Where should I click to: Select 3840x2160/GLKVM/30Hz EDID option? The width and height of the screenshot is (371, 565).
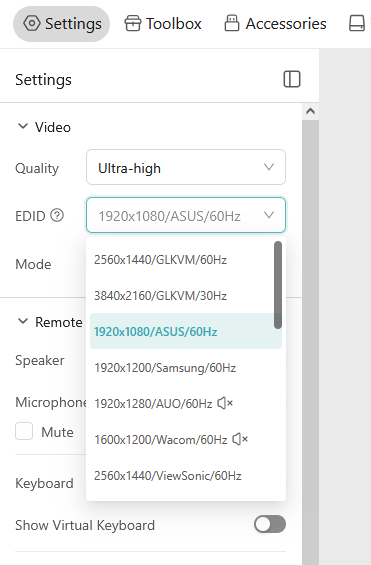coord(186,295)
